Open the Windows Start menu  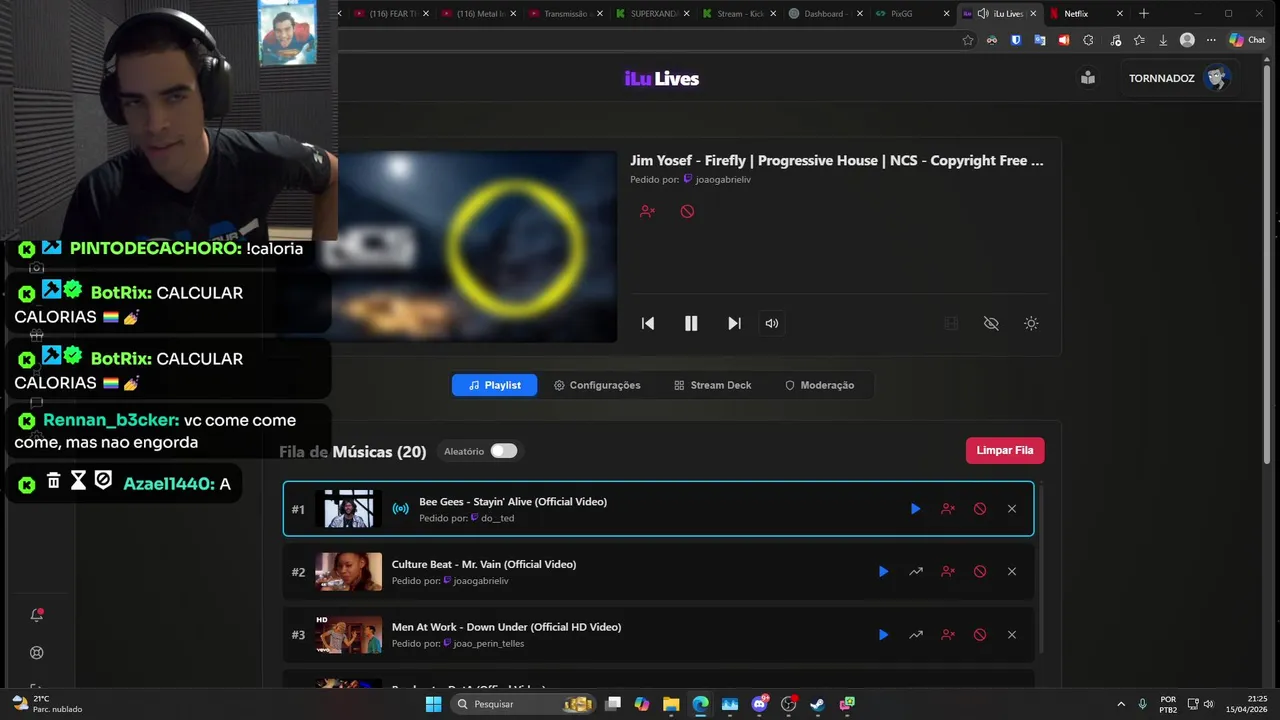(x=433, y=704)
